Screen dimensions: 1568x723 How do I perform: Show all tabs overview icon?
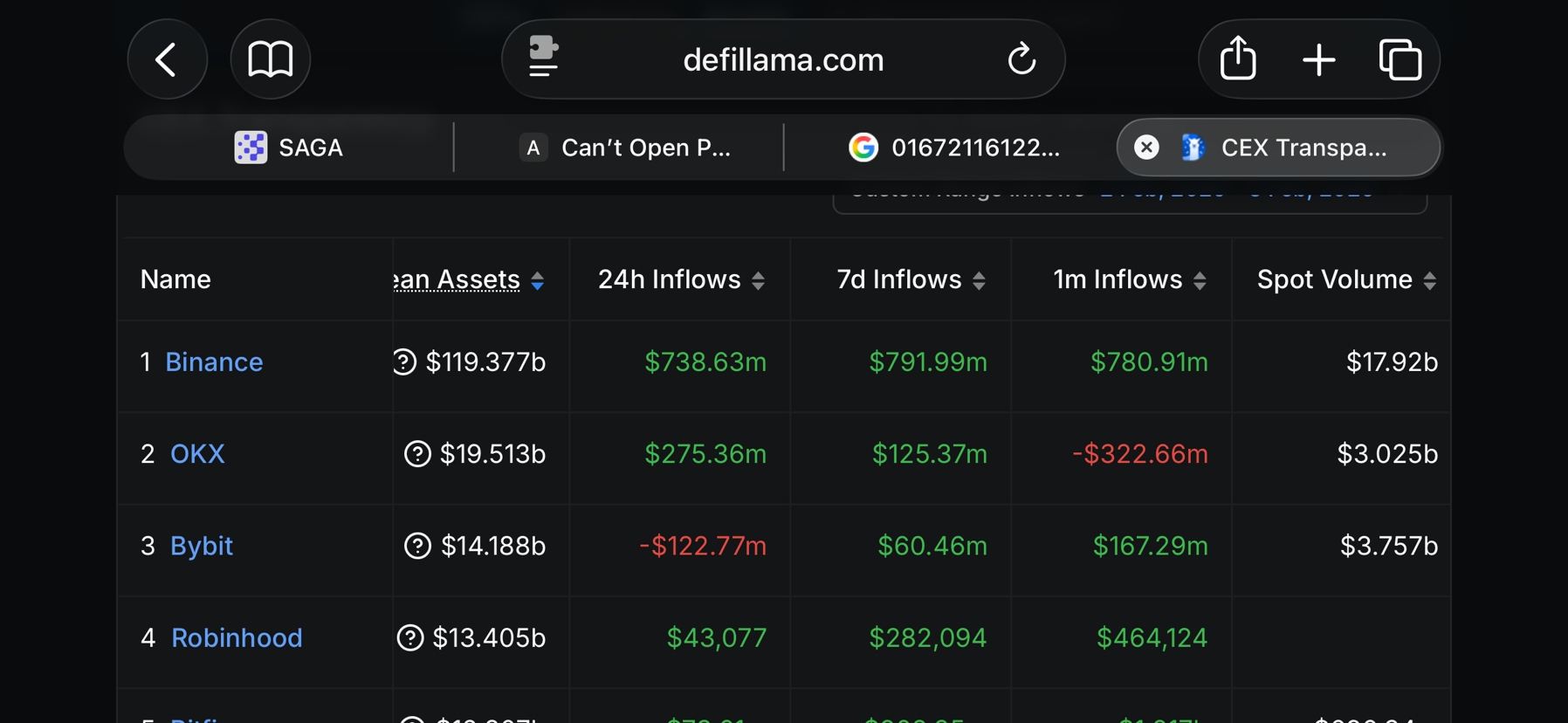tap(1400, 59)
